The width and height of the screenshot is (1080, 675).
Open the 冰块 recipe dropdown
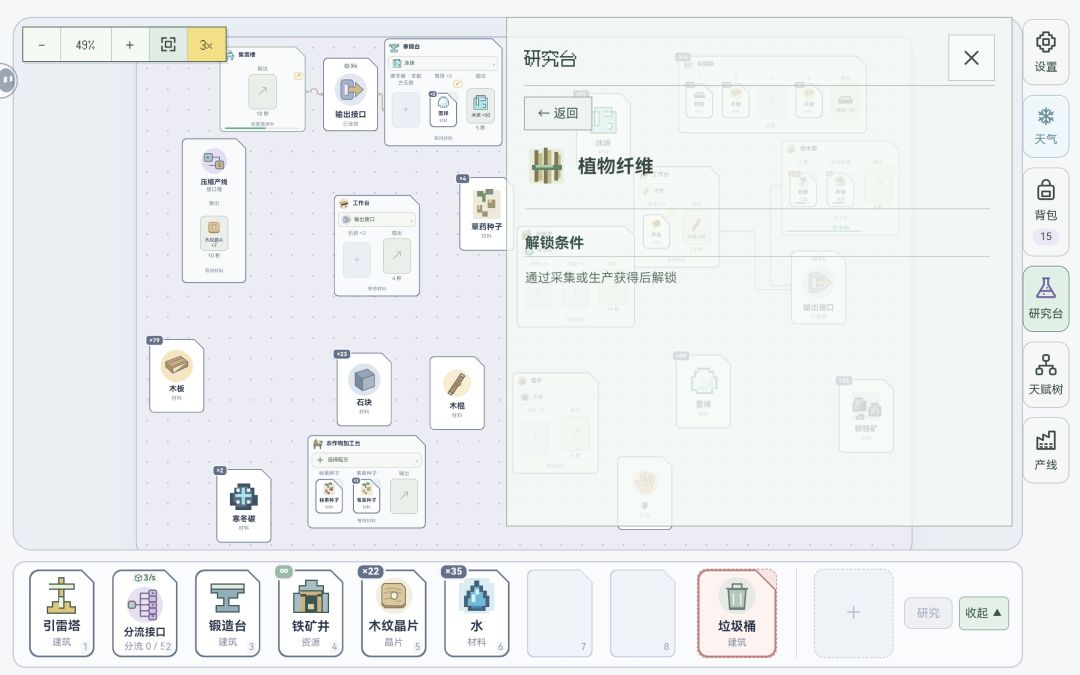coord(443,63)
